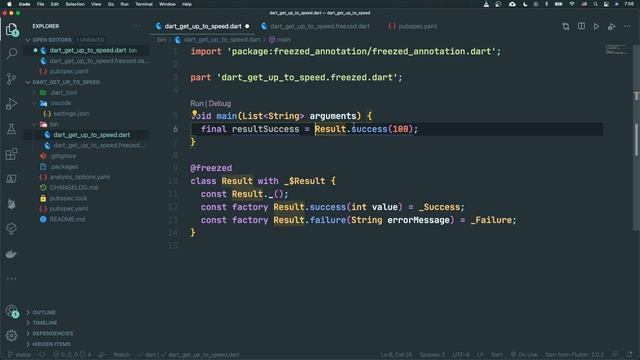Open the Firebase flame activity icon

click(x=11, y=204)
